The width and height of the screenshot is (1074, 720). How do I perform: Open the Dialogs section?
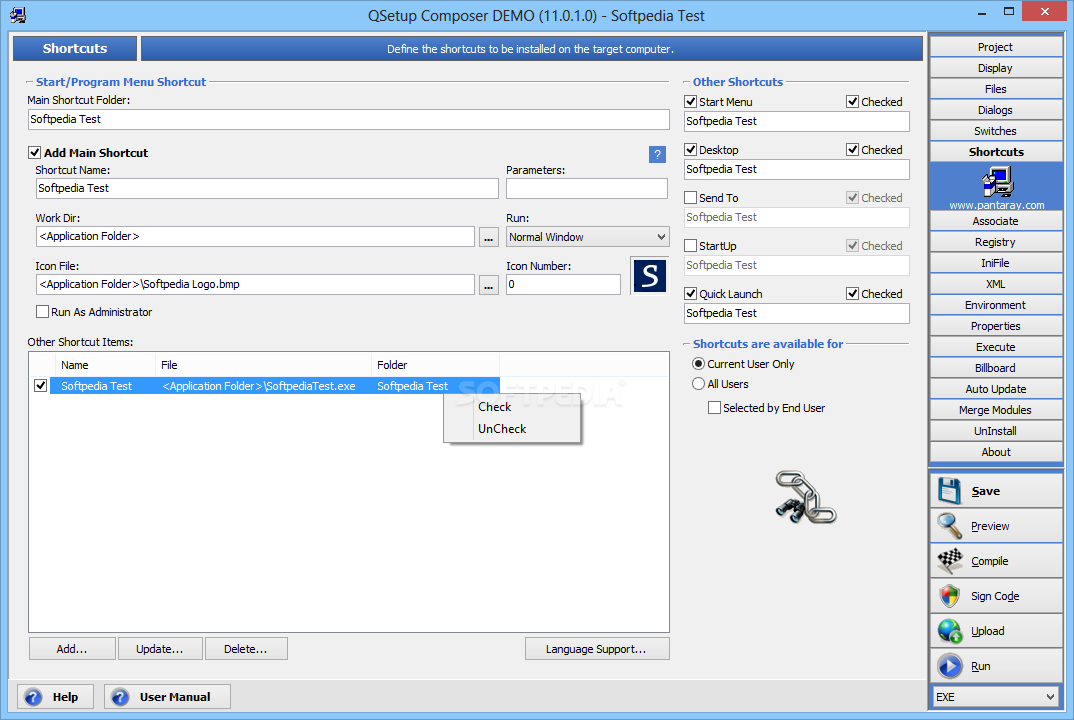995,110
